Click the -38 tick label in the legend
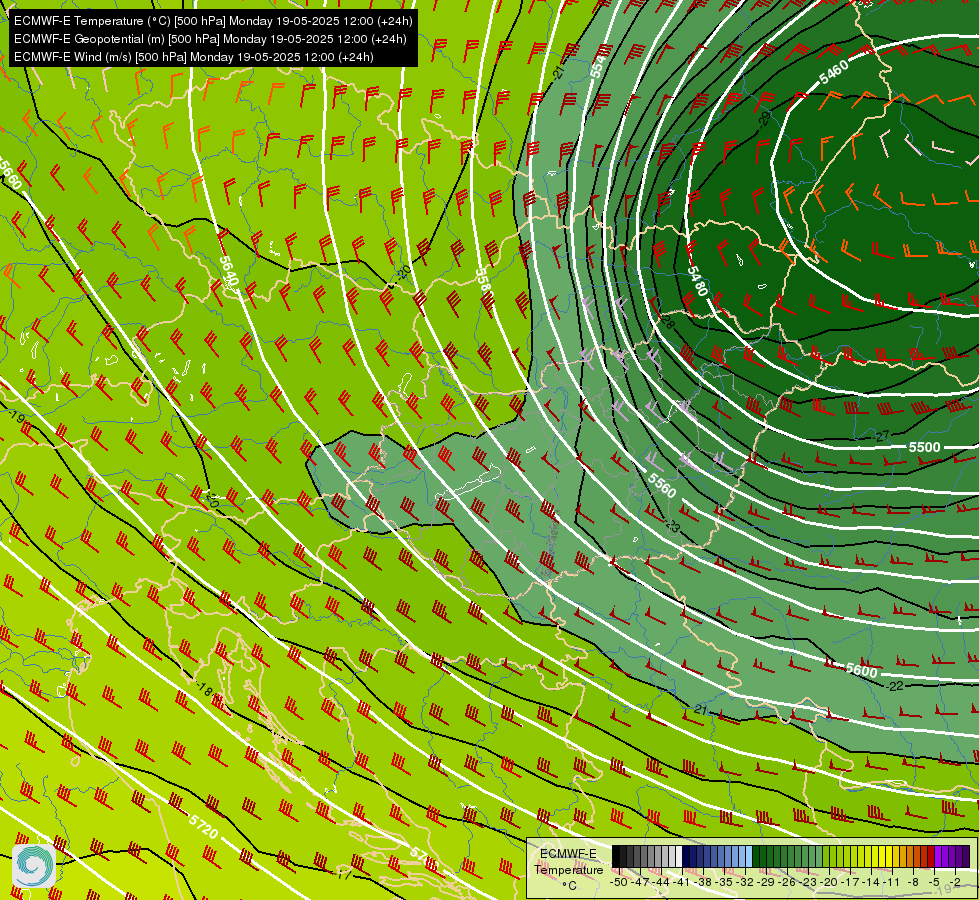The width and height of the screenshot is (979, 900). point(703,882)
